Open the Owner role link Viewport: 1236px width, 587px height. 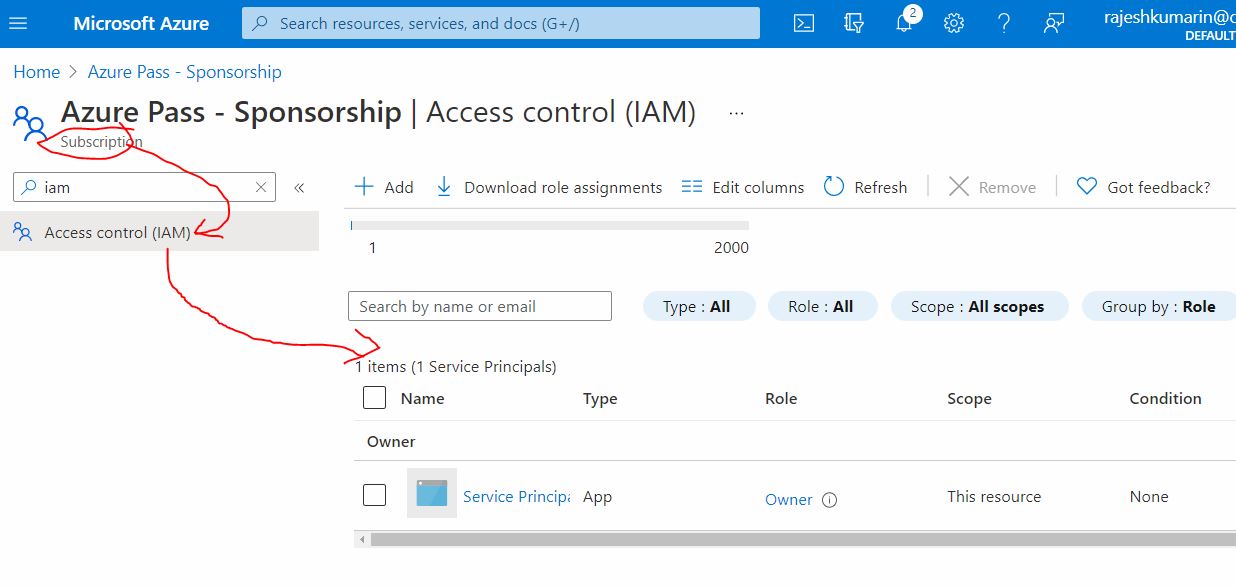pos(788,499)
